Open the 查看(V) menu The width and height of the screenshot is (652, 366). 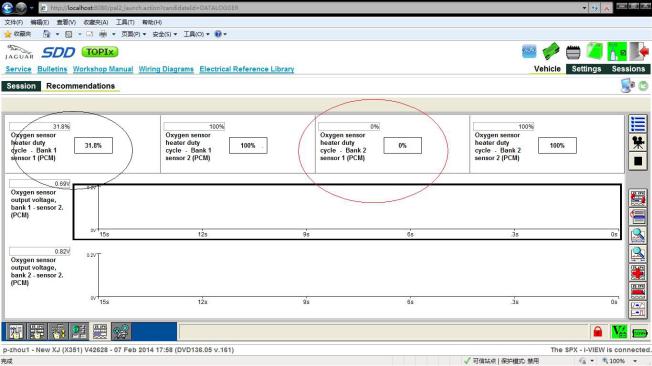point(66,22)
